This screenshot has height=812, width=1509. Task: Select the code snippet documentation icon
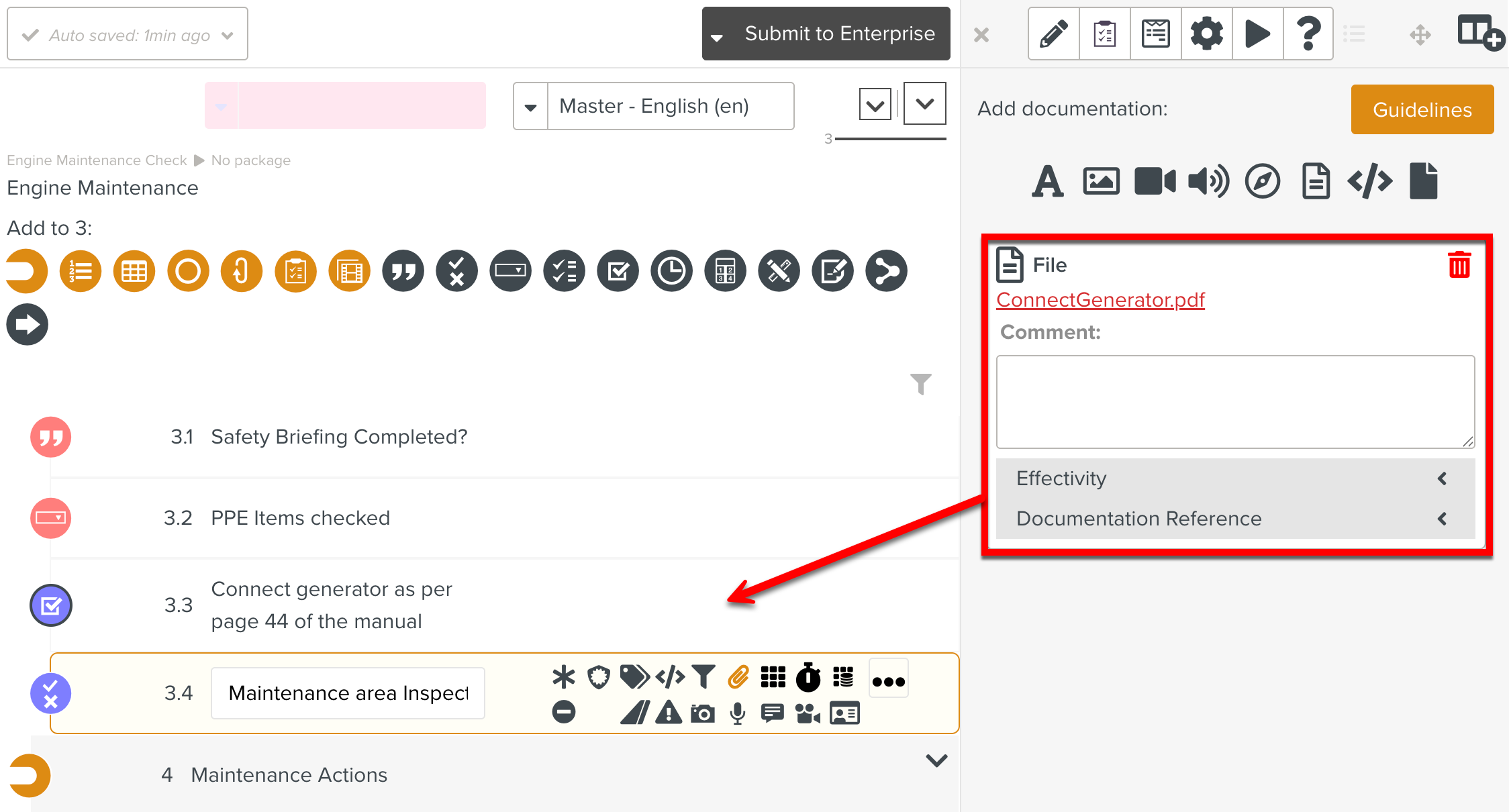point(1370,181)
